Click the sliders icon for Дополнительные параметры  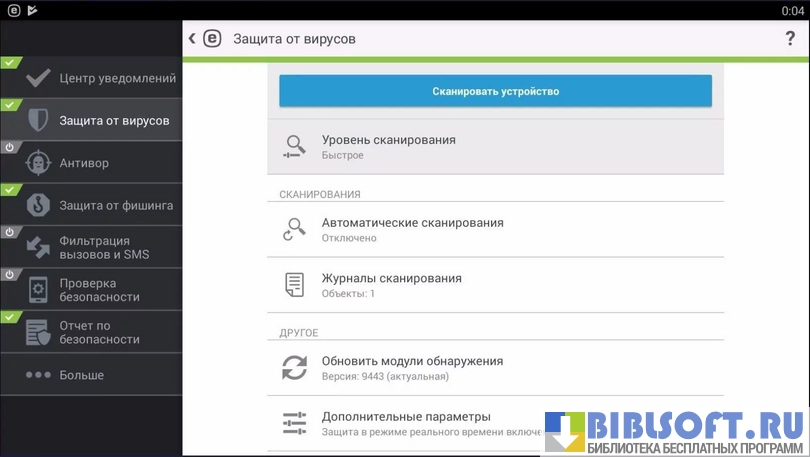294,423
